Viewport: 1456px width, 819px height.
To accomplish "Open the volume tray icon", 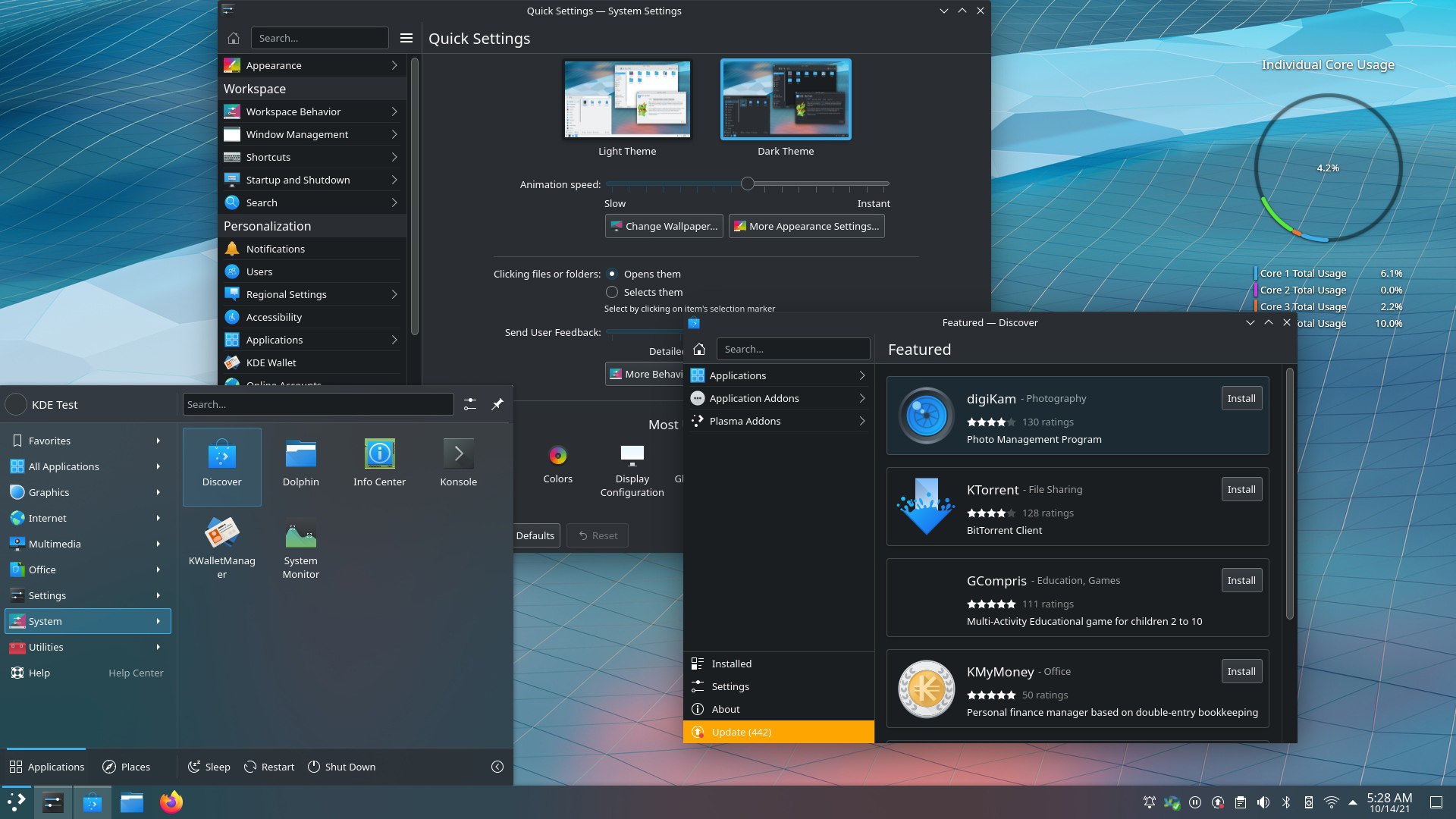I will click(x=1263, y=802).
